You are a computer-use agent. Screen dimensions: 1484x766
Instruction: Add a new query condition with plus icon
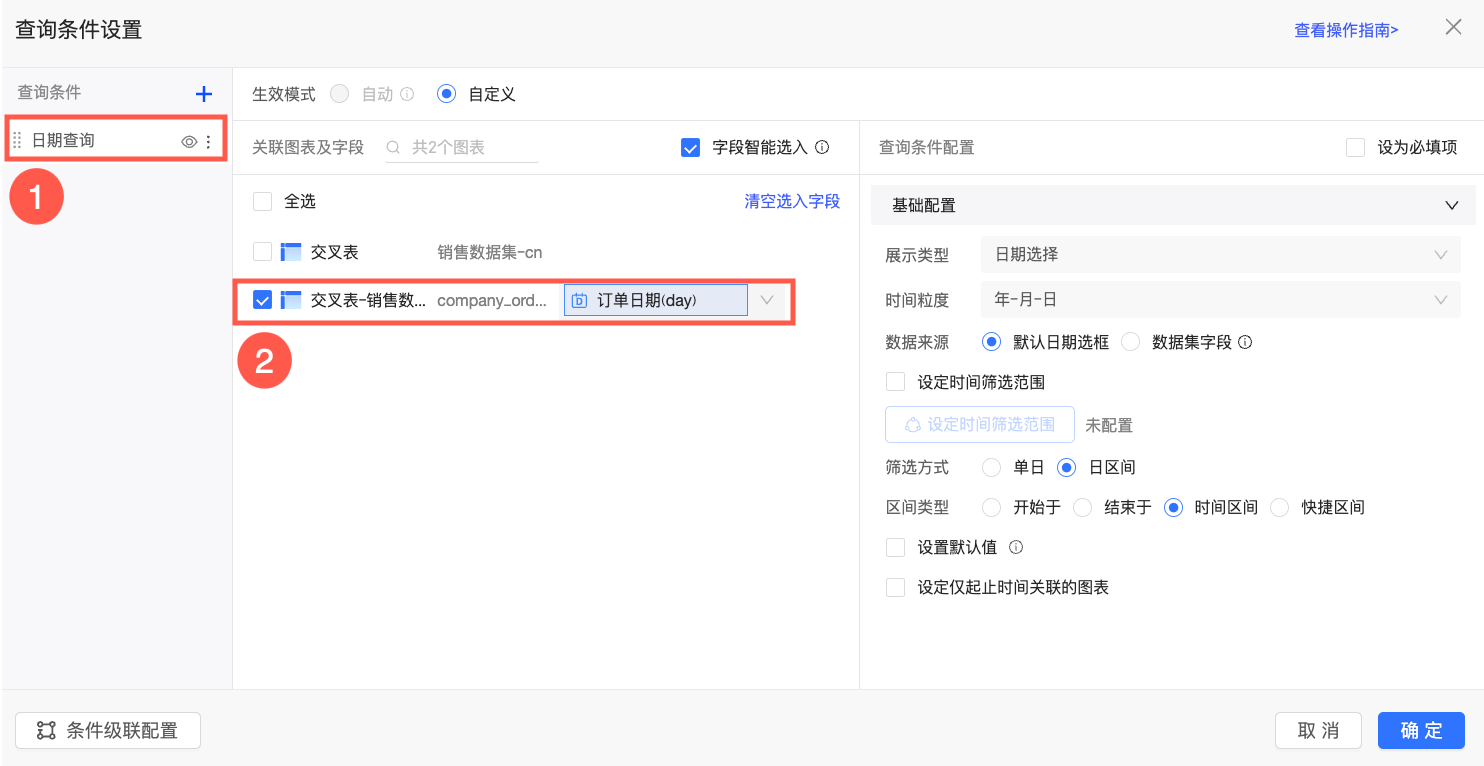[204, 94]
